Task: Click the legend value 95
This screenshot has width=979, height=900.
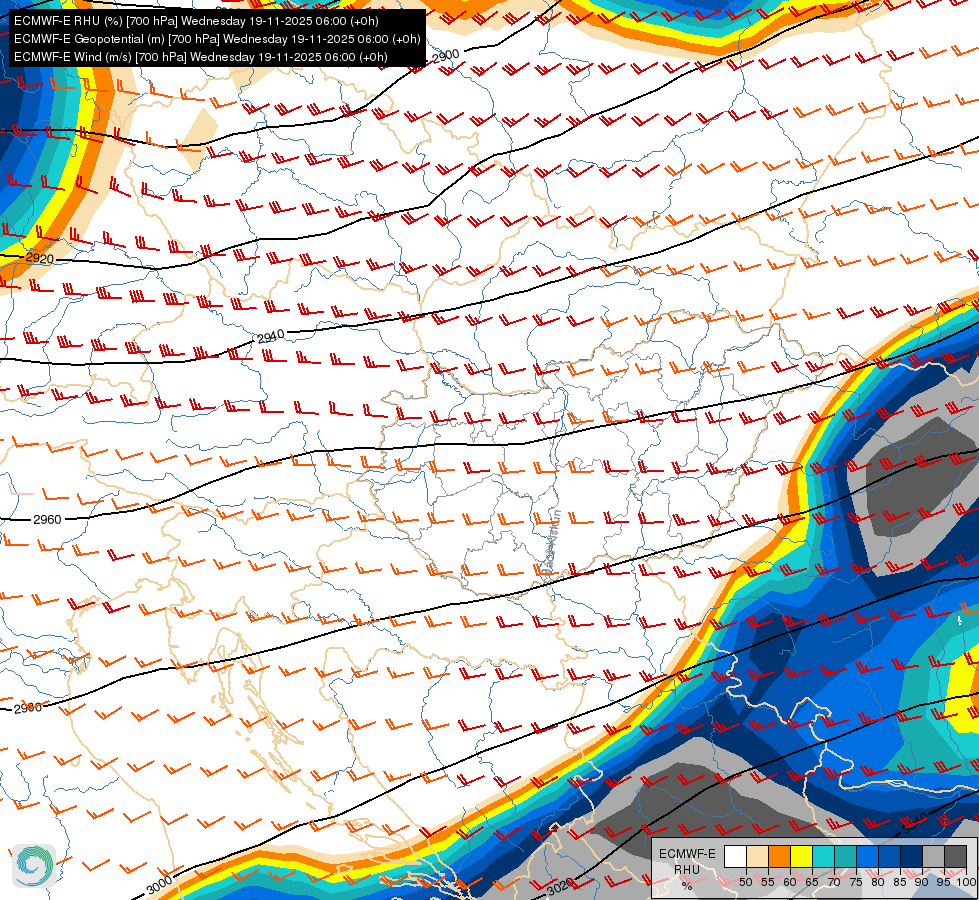Action: point(944,882)
